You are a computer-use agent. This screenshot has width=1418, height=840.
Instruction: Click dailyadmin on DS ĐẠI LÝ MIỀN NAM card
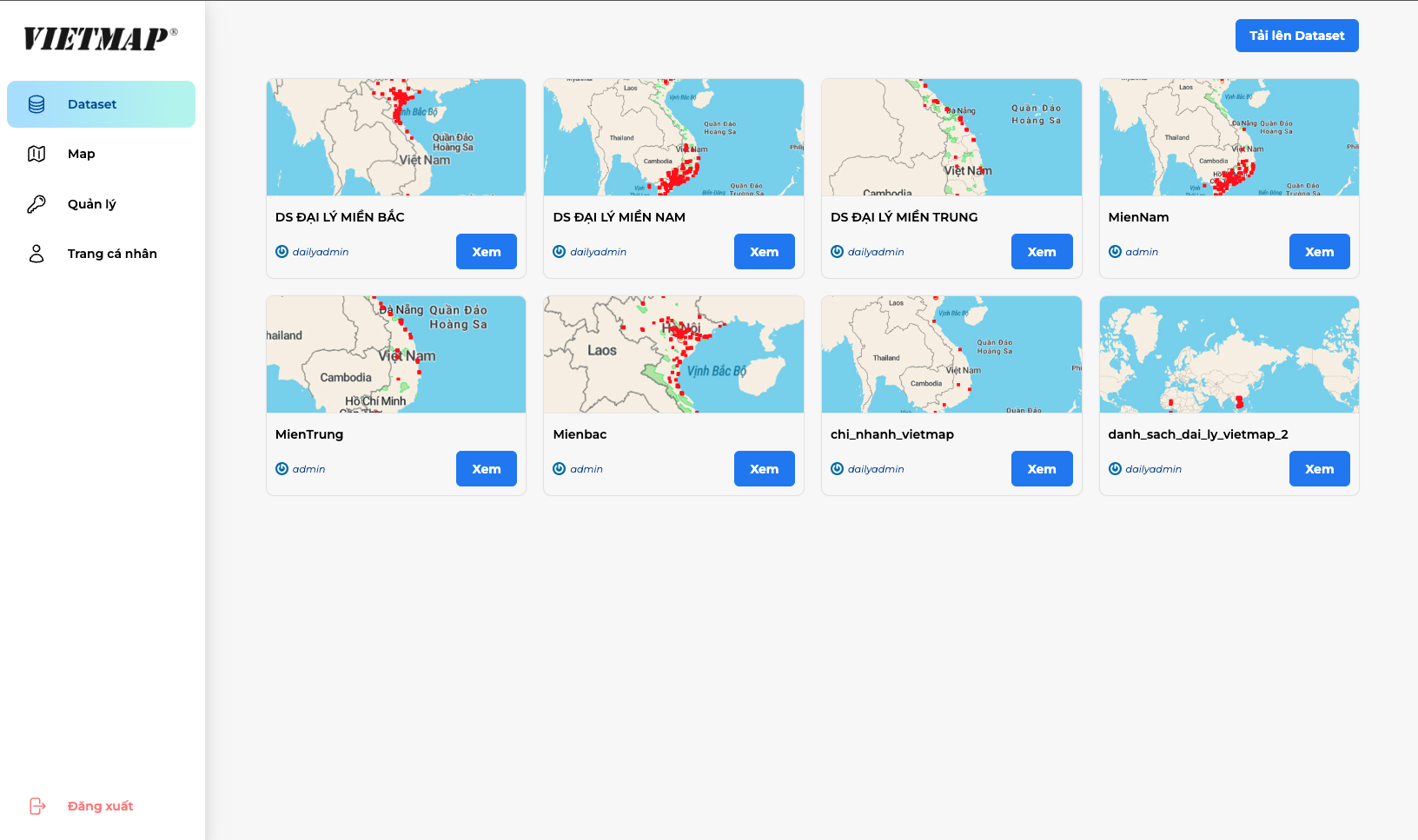599,252
